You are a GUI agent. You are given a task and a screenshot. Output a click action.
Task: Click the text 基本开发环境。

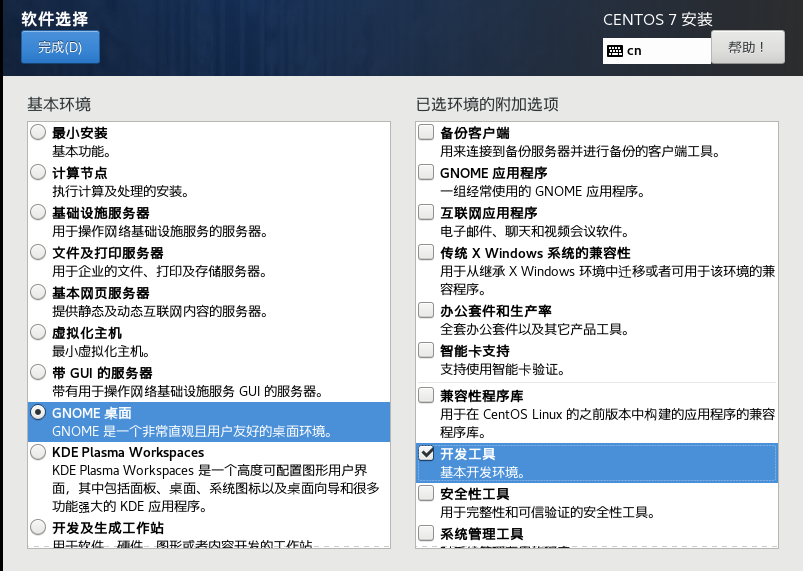click(482, 472)
